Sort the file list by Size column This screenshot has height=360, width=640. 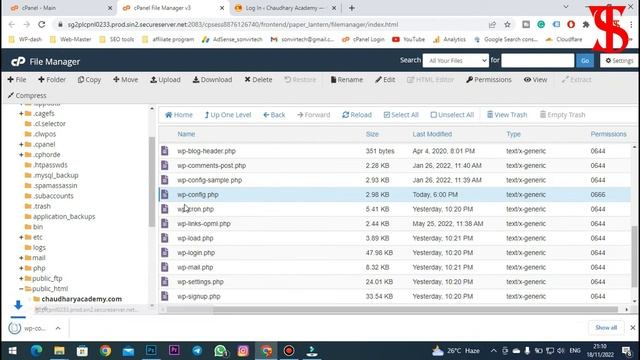(372, 134)
